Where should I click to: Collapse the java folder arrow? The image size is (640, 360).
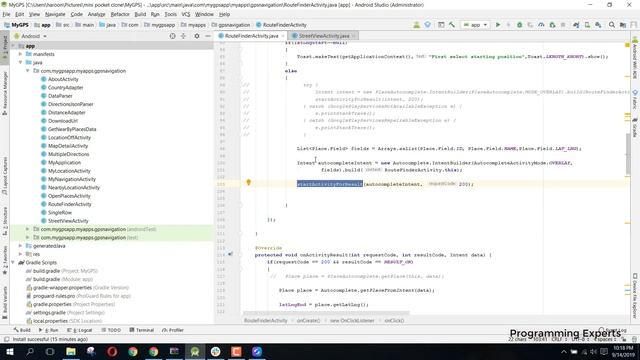tap(20, 62)
